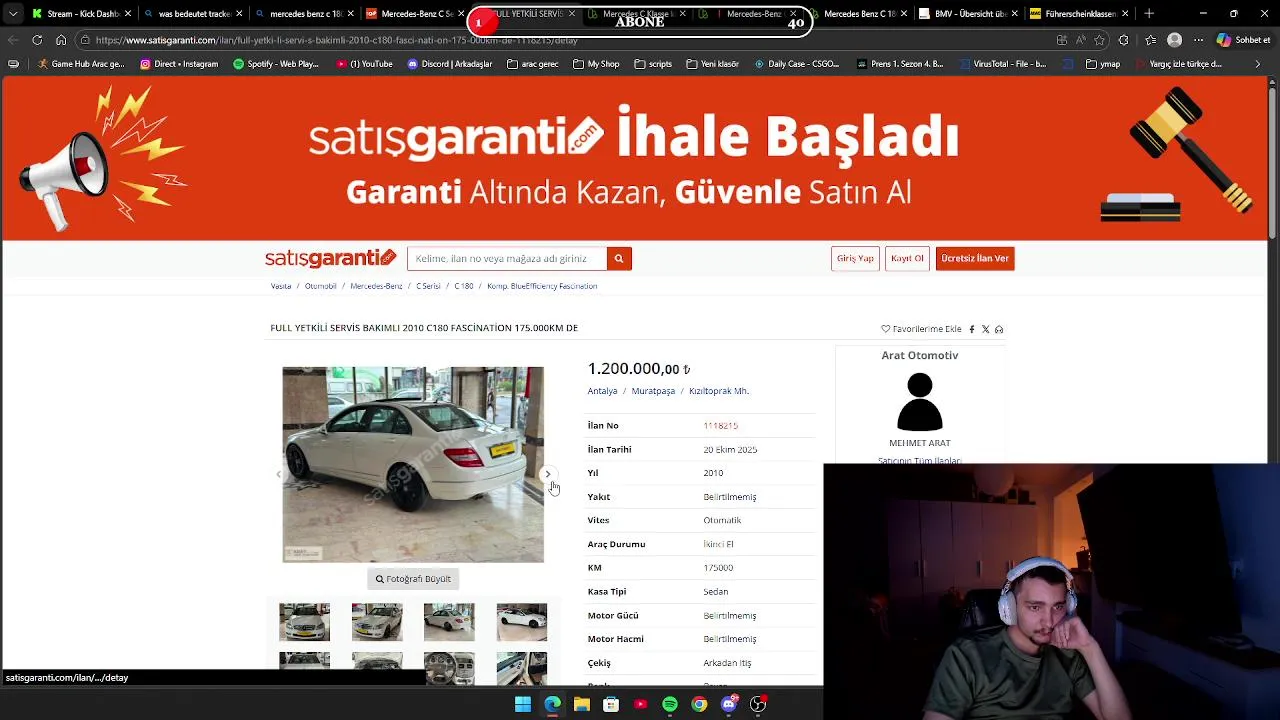1280x720 pixels.
Task: Open Otomobil breadcrumb link
Action: 321,286
